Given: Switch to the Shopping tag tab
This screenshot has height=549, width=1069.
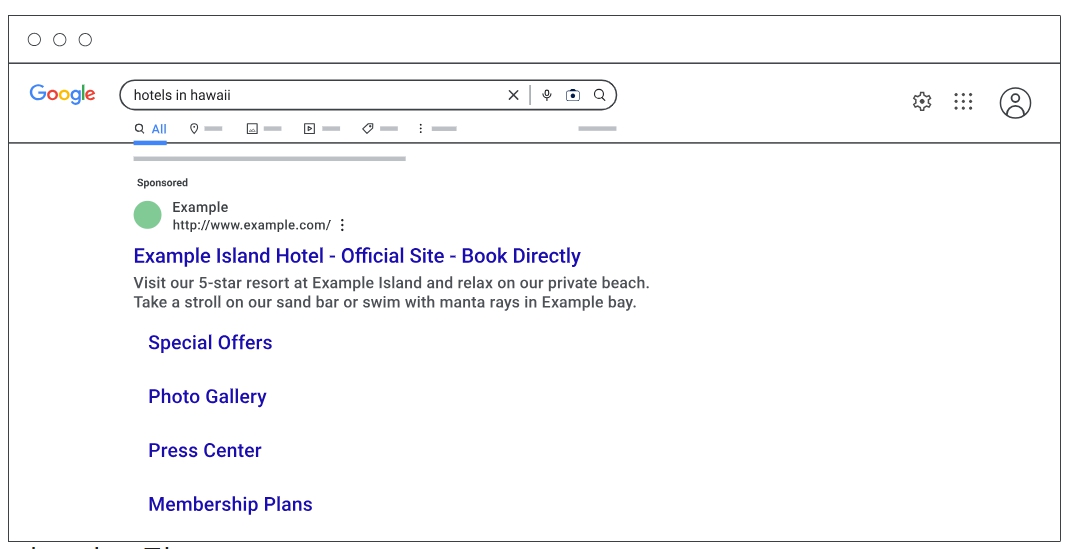Looking at the screenshot, I should click(380, 128).
